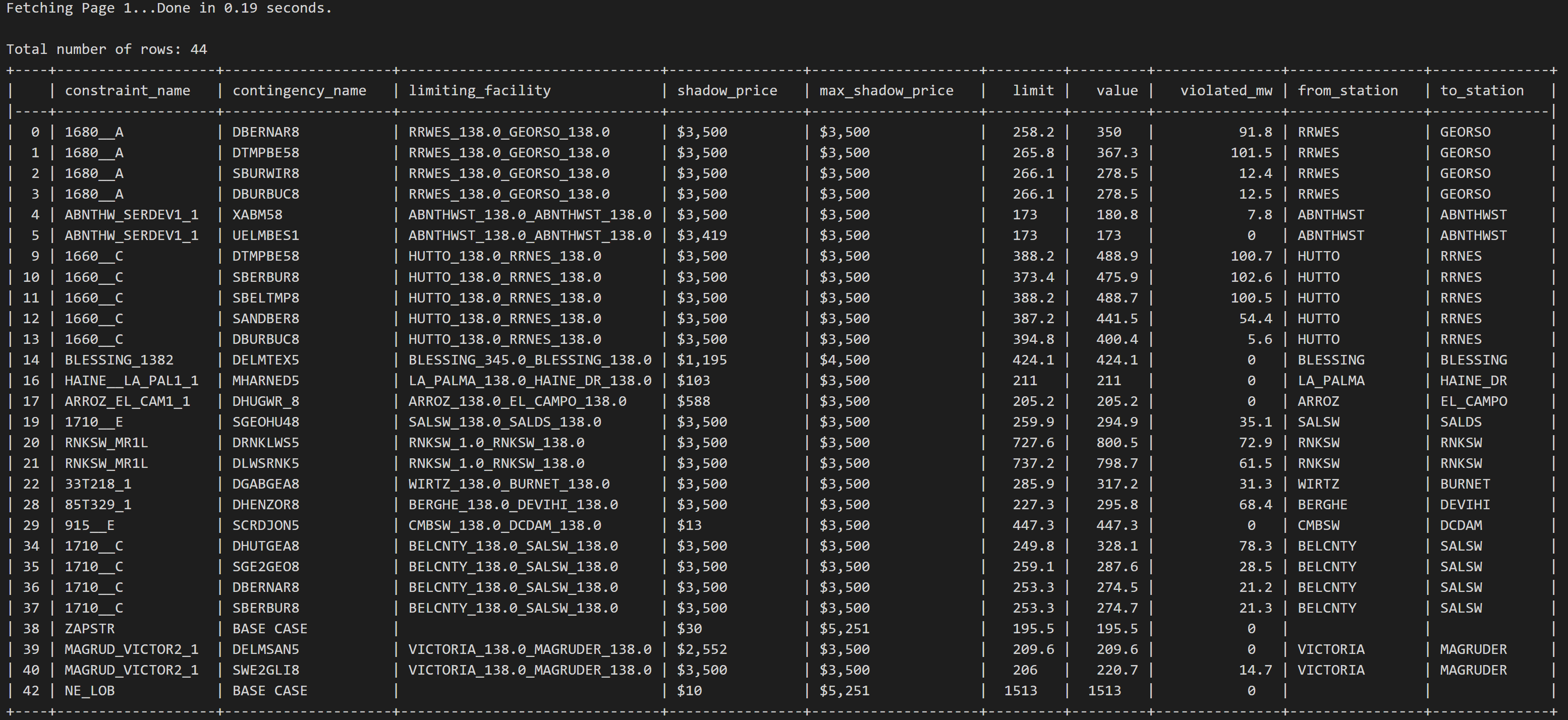This screenshot has height=720, width=1568.
Task: Click the HAINE__LA_PAL1_1 constraint name
Action: tap(131, 381)
